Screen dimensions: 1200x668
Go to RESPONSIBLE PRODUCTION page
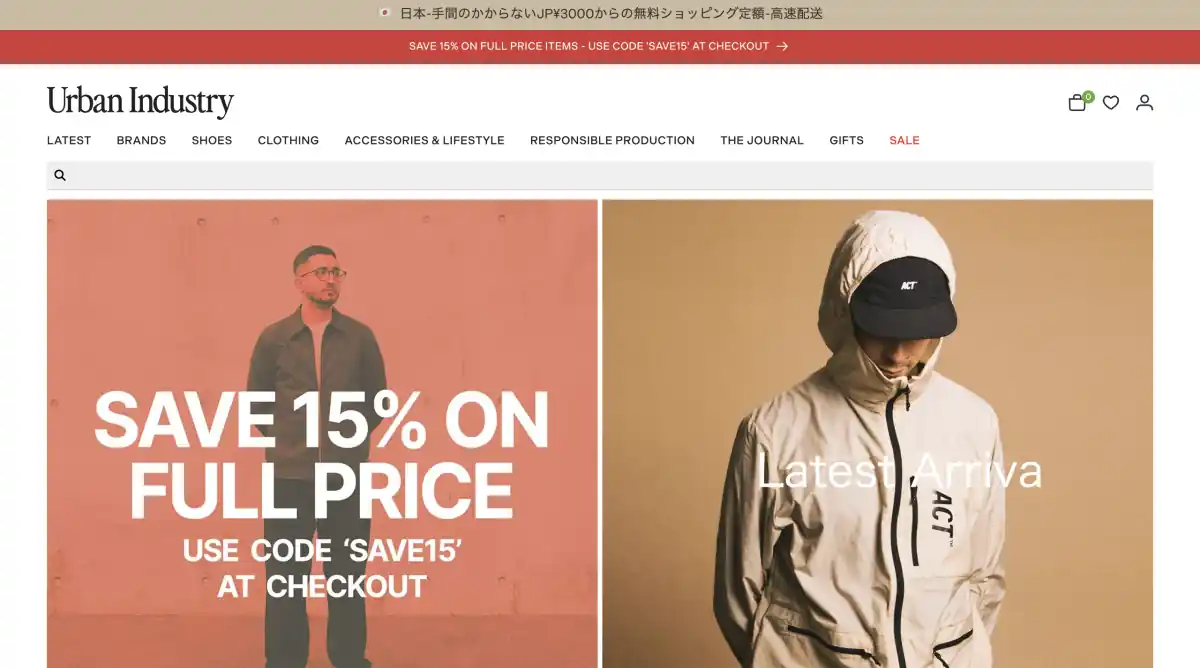(x=612, y=140)
